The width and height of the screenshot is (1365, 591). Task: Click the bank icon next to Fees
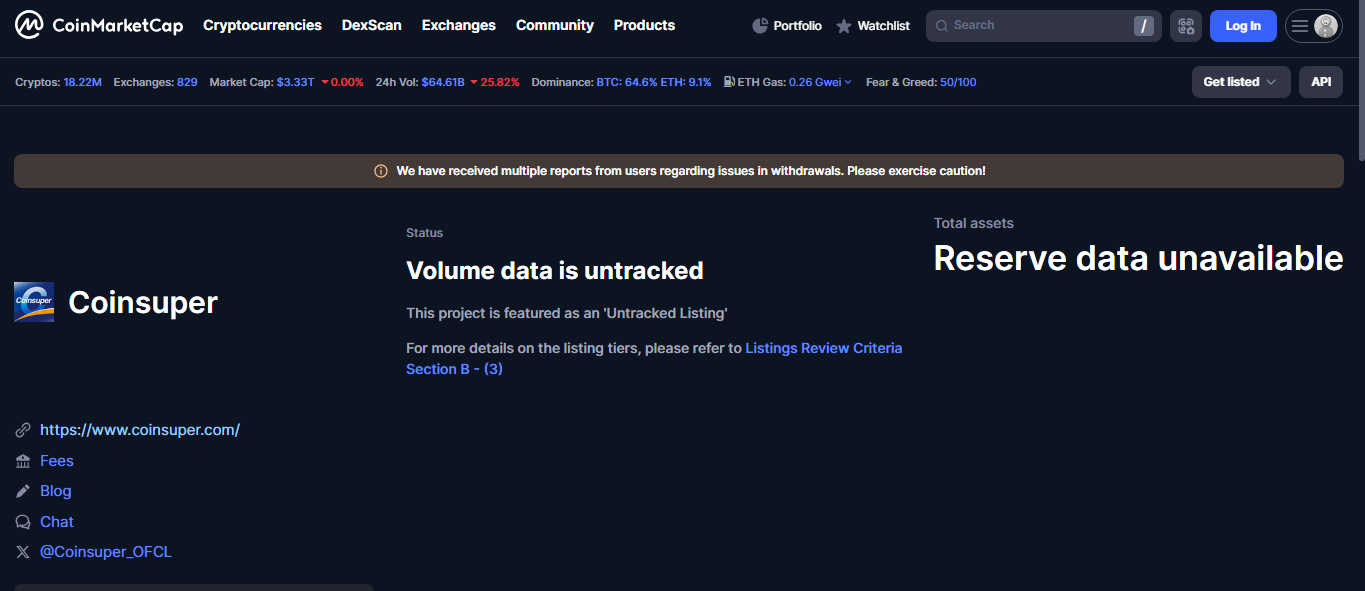[x=23, y=461]
